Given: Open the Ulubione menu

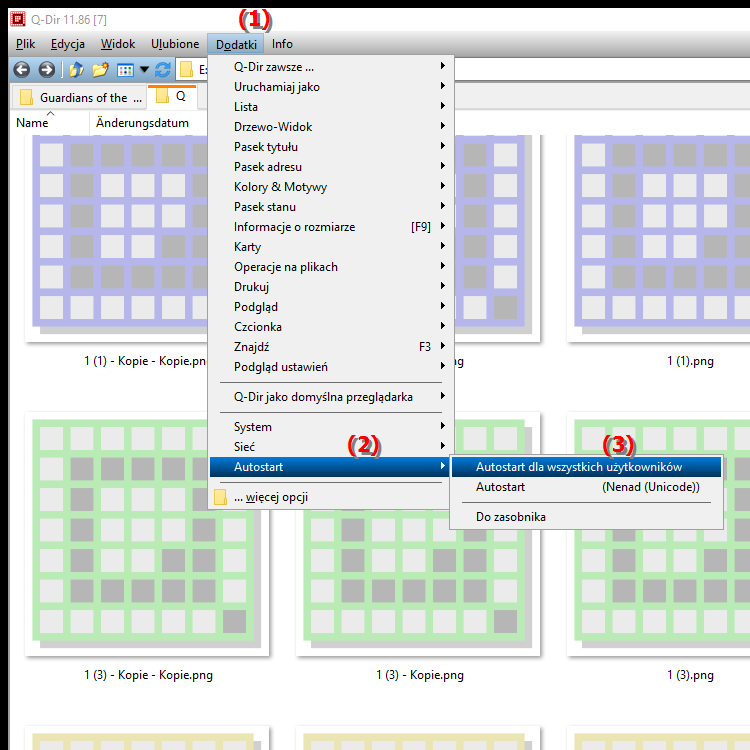Looking at the screenshot, I should coord(175,44).
